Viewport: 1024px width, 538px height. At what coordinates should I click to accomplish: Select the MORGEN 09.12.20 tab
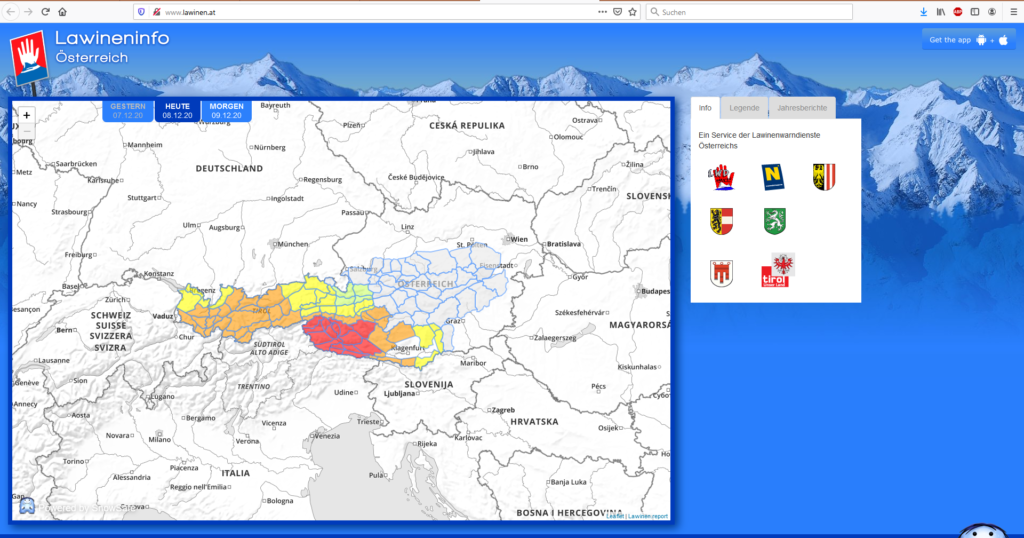(227, 111)
